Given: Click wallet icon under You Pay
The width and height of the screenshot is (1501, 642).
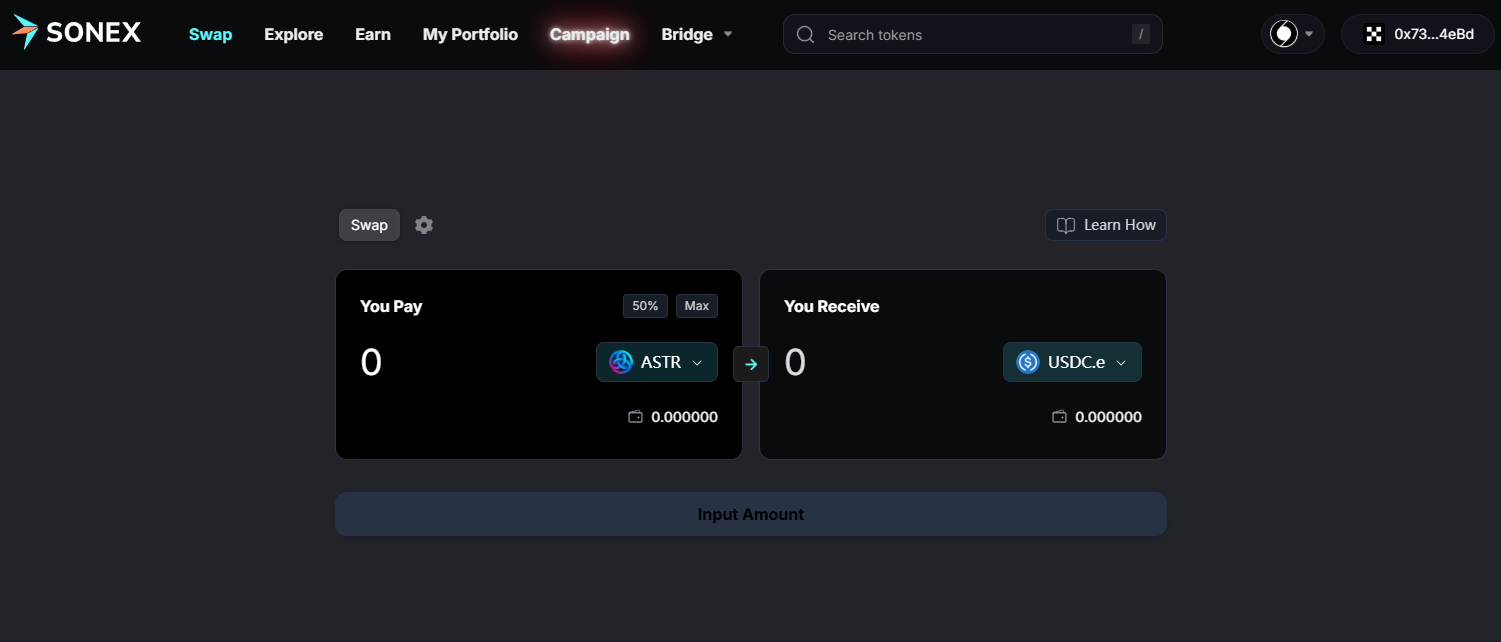Looking at the screenshot, I should (635, 417).
